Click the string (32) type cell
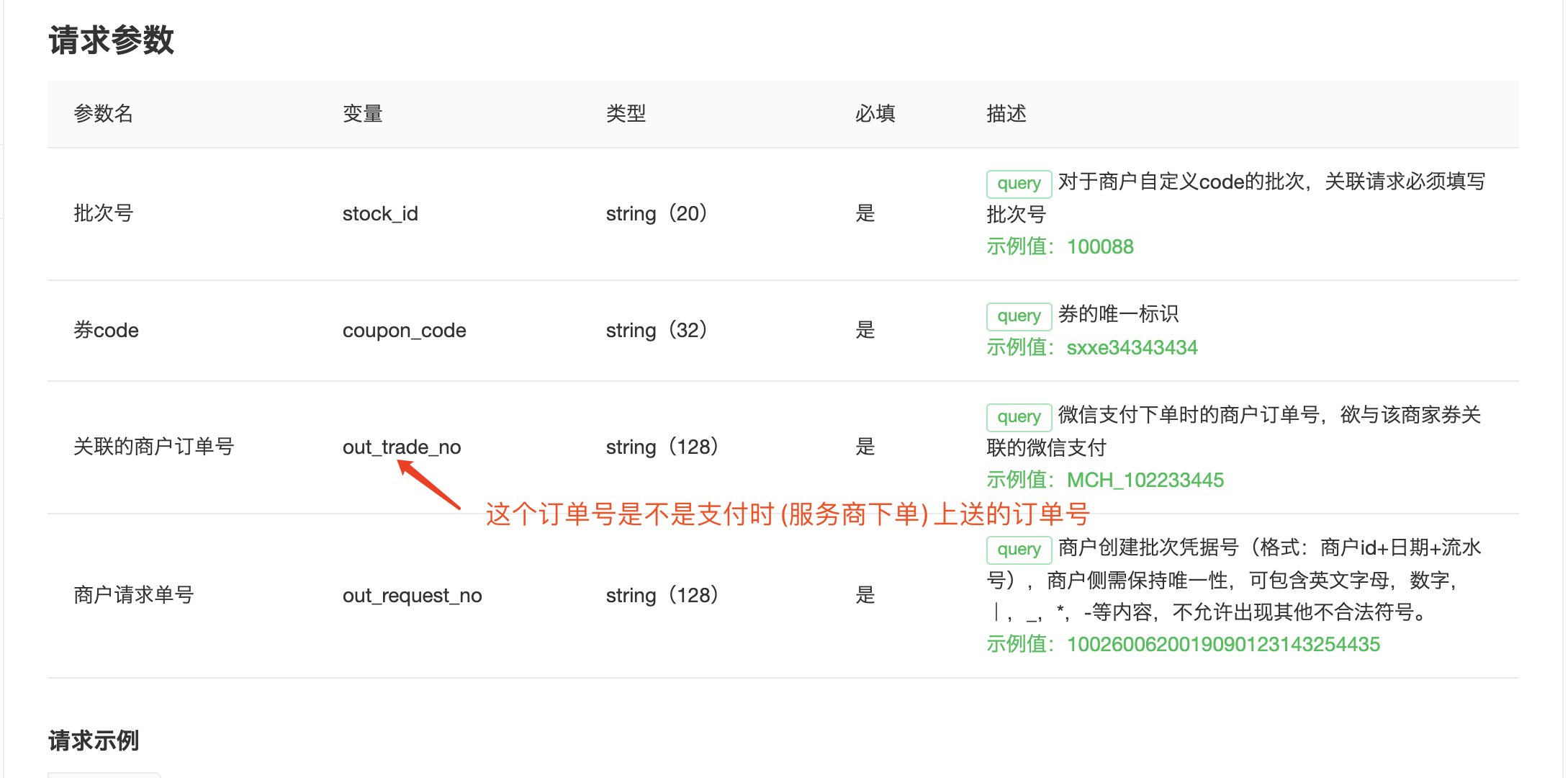This screenshot has width=1568, height=778. (657, 330)
